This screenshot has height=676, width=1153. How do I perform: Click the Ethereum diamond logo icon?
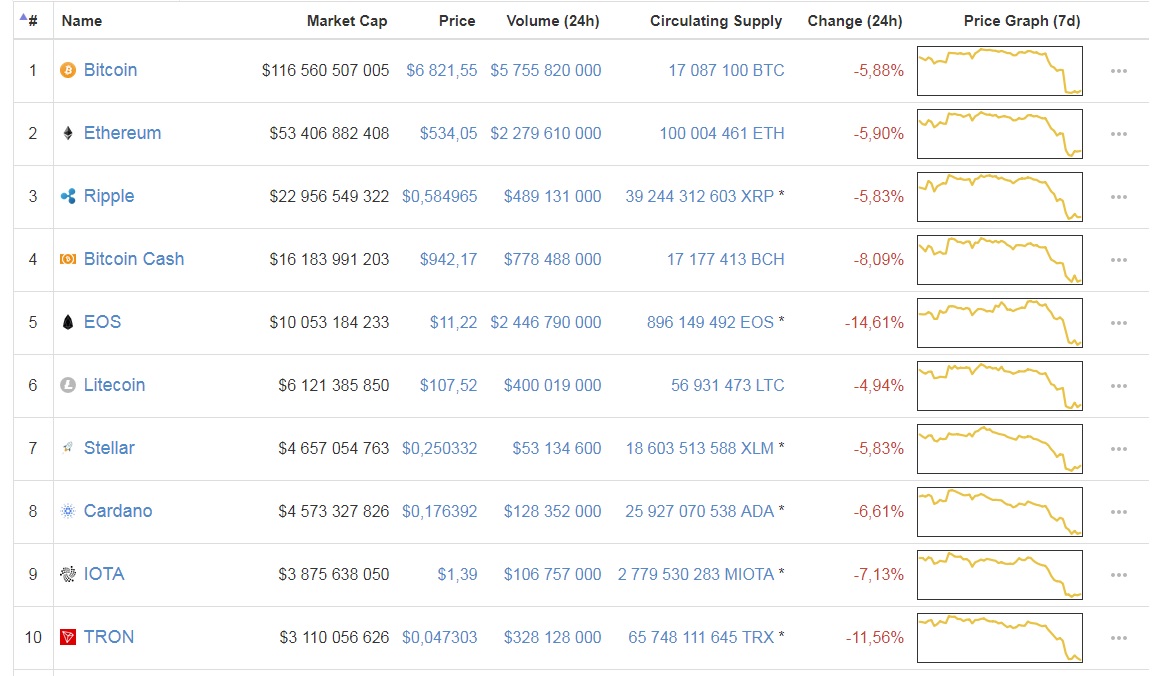point(68,133)
